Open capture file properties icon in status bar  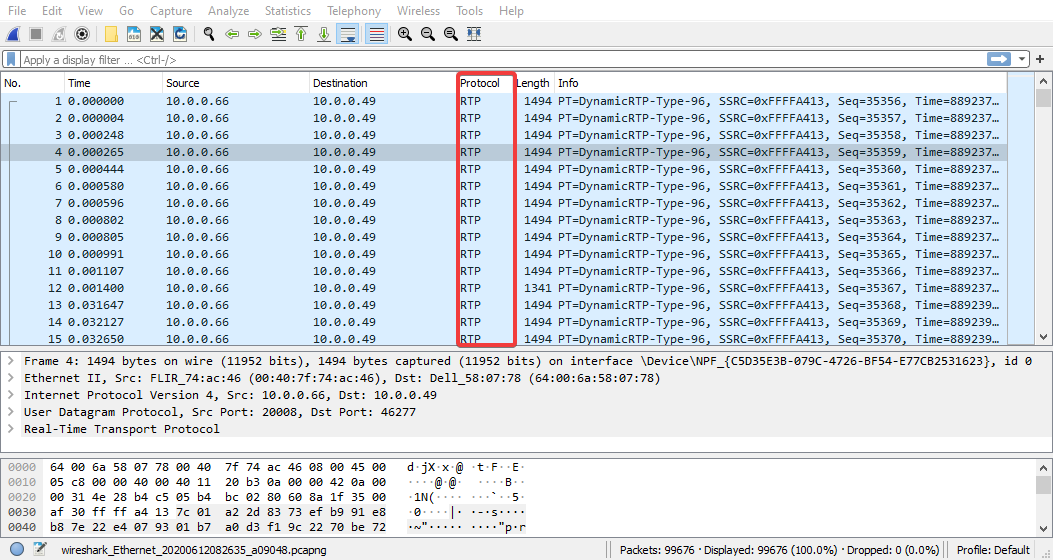[x=40, y=549]
